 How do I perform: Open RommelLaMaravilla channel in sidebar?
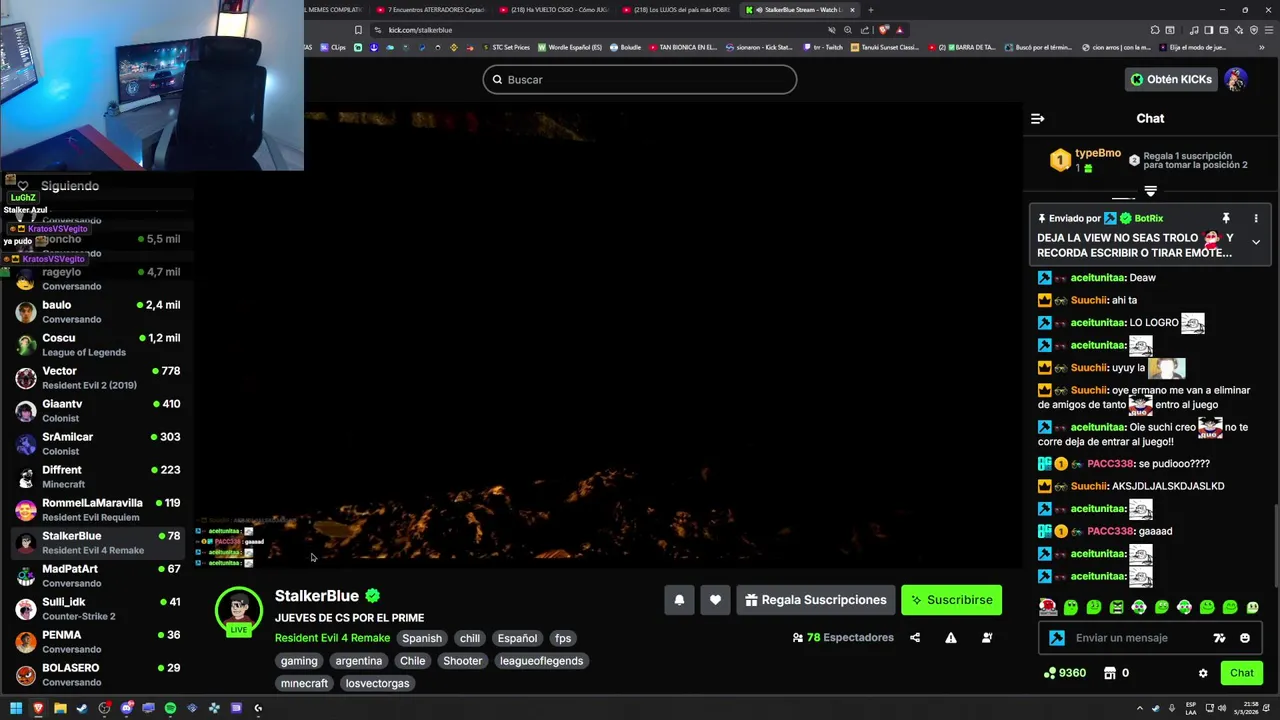click(97, 510)
